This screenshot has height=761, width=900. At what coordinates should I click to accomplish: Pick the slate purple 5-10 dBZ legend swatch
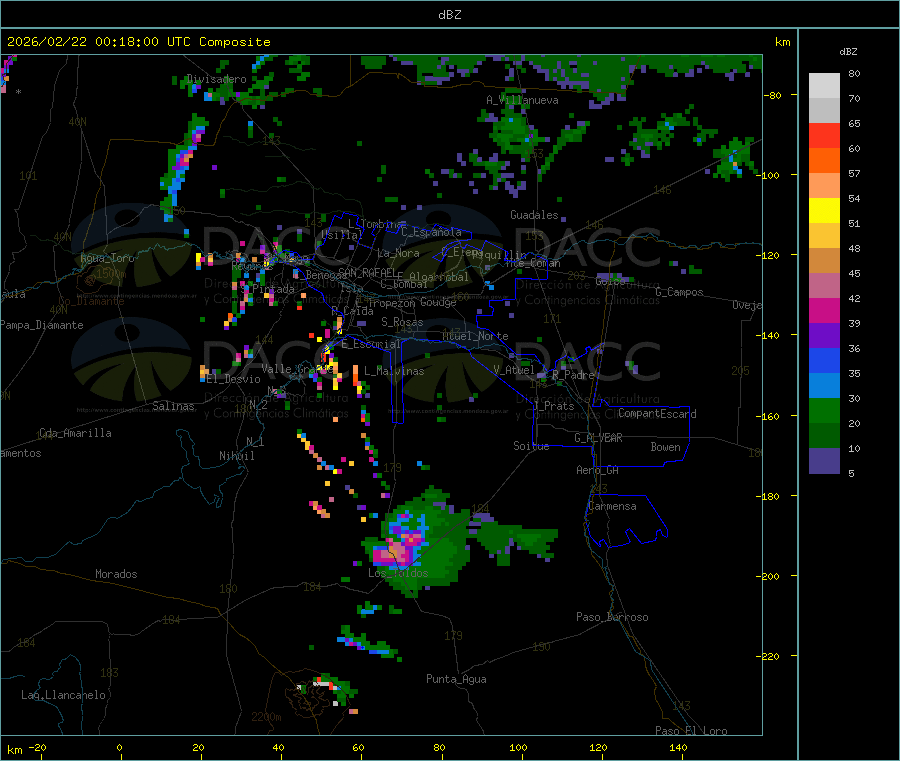(824, 461)
